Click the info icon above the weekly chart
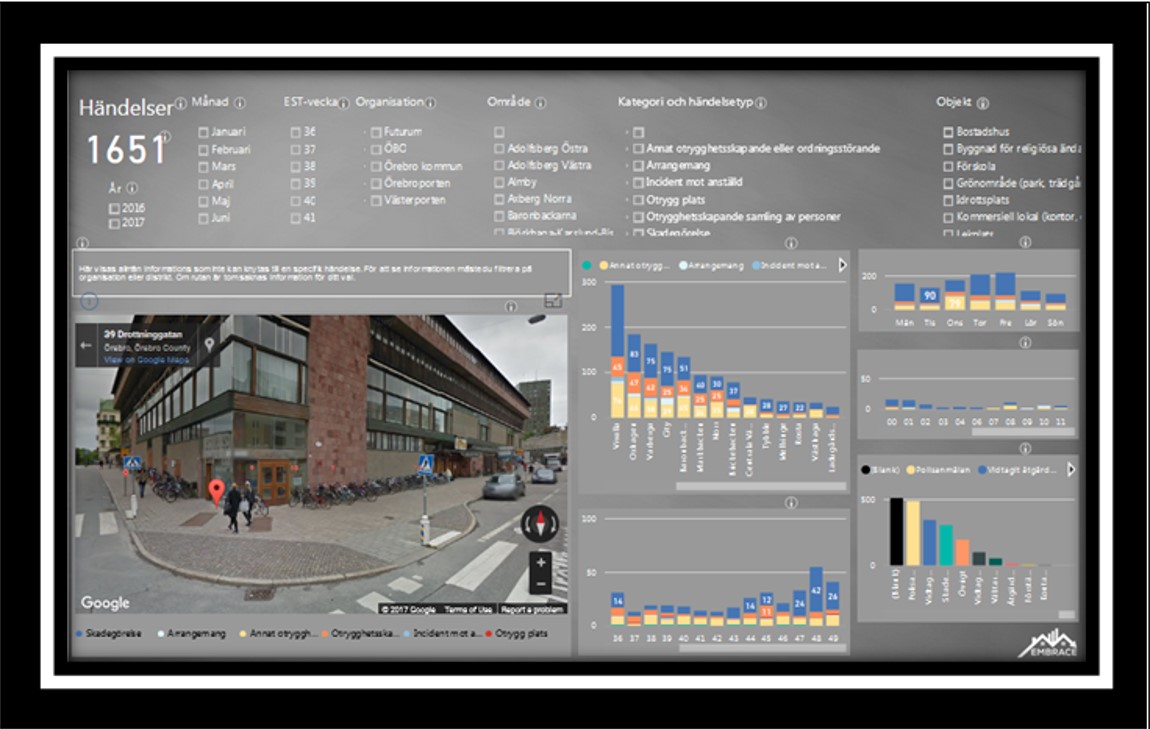This screenshot has width=1150, height=729. click(791, 502)
